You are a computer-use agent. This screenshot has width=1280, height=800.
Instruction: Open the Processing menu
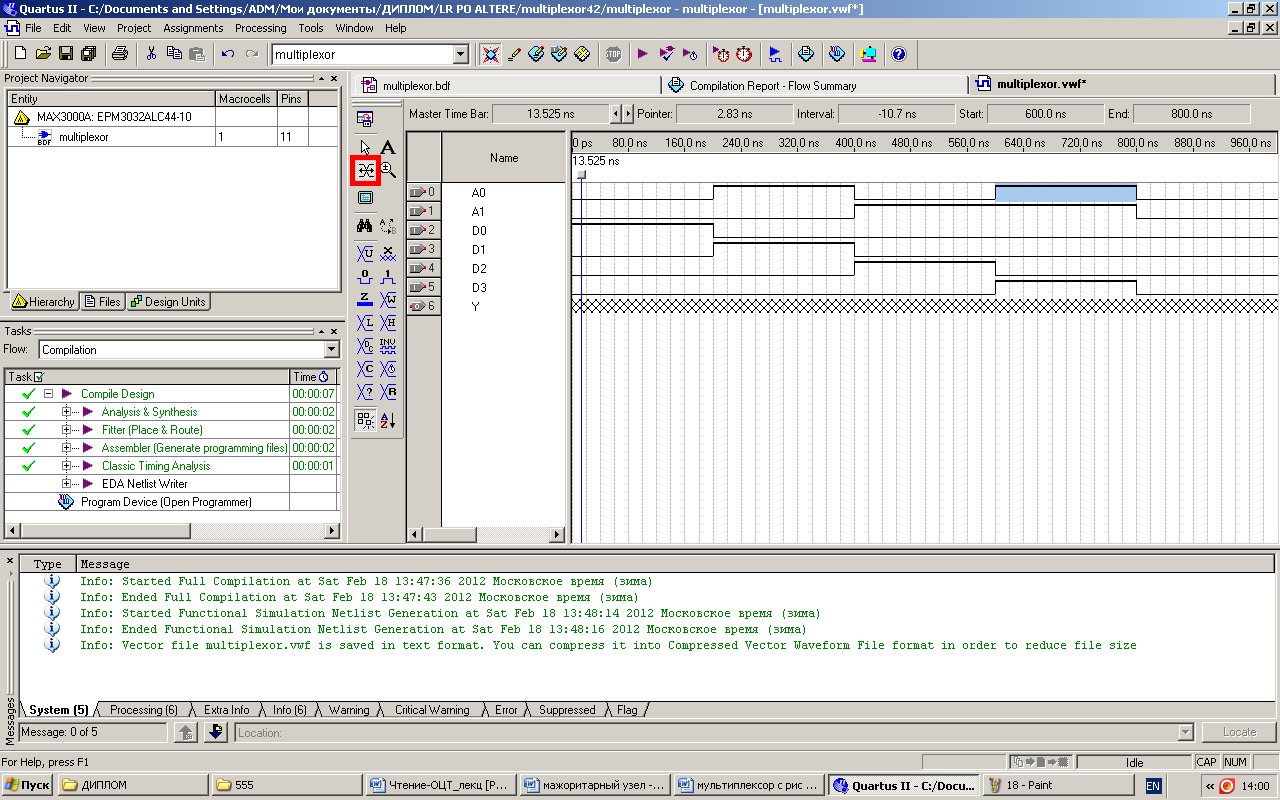pyautogui.click(x=261, y=28)
